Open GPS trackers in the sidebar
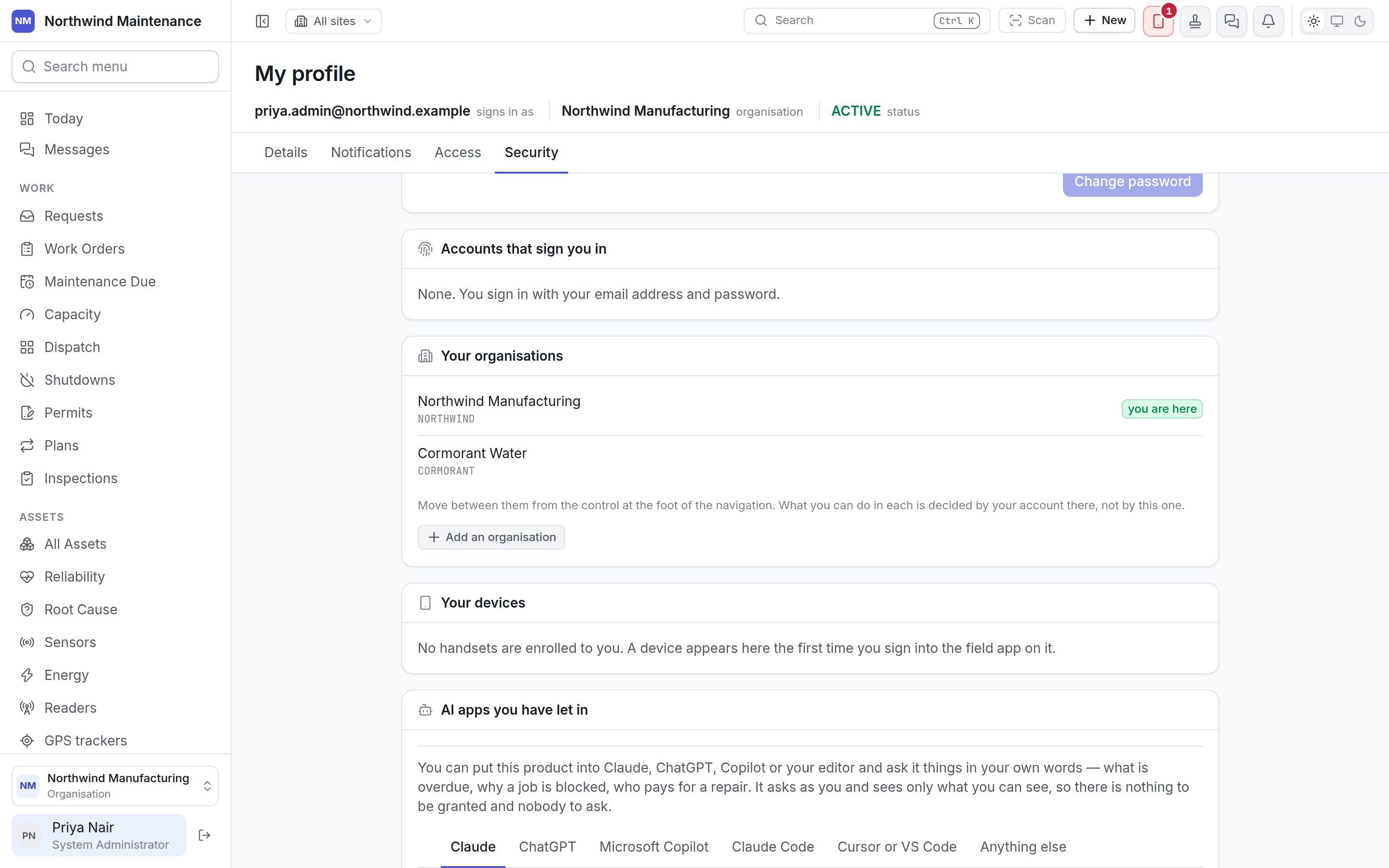 [115, 741]
